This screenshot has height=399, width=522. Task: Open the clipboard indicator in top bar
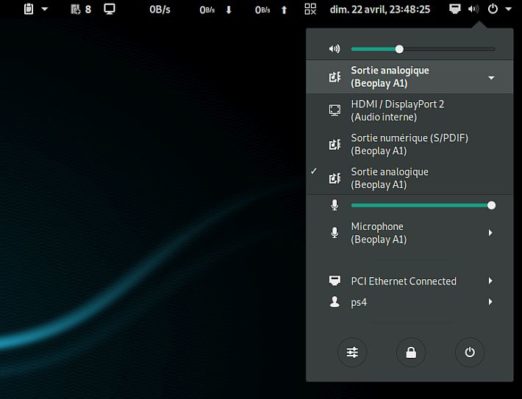[x=29, y=9]
